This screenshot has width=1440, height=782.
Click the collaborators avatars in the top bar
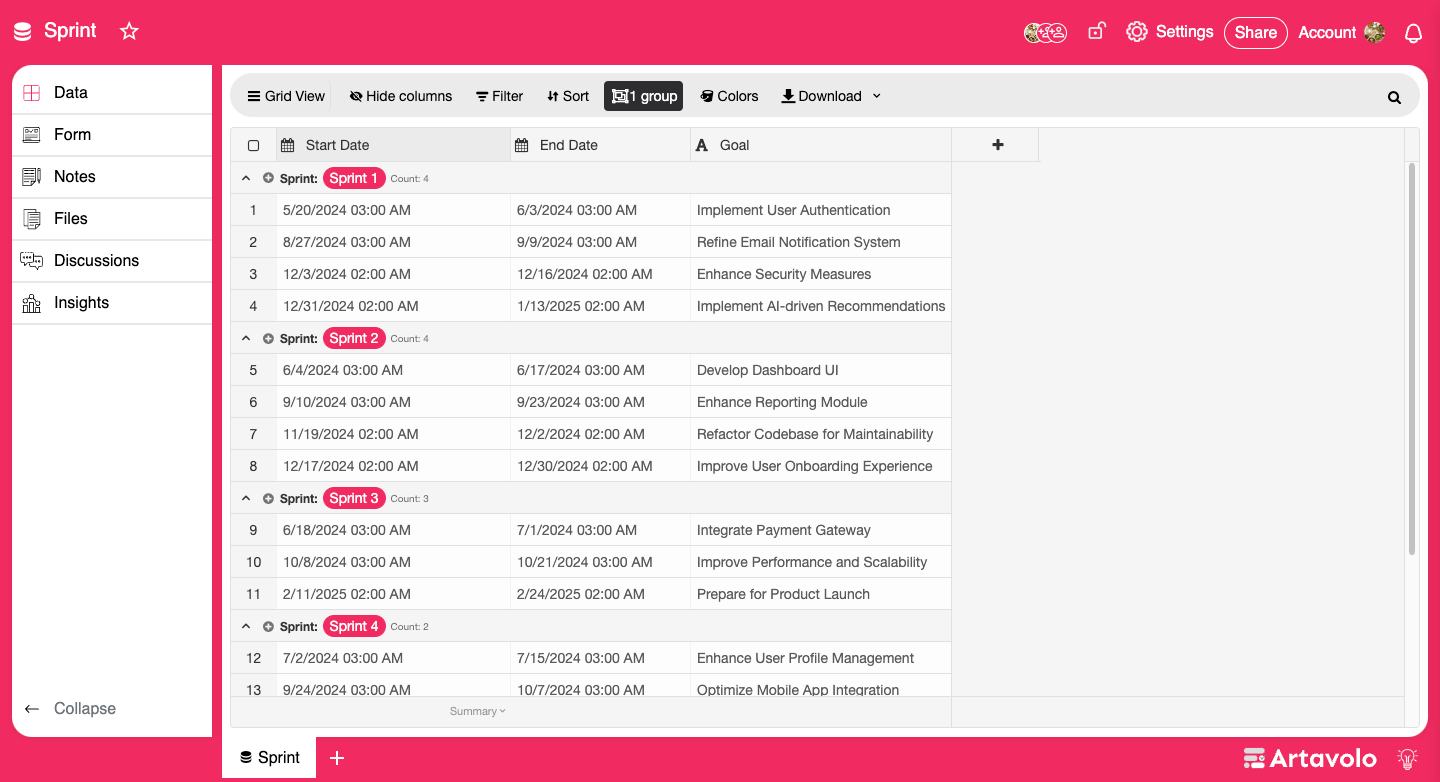[1045, 32]
